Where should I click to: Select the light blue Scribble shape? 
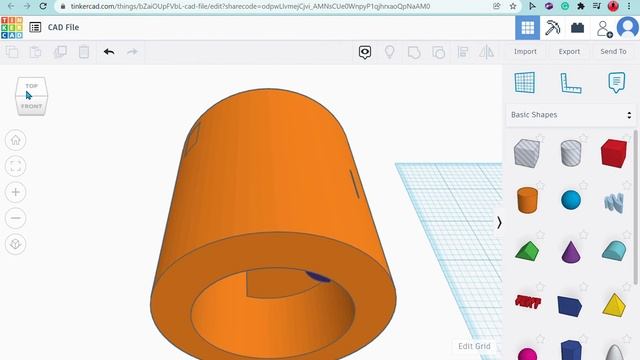pyautogui.click(x=614, y=202)
